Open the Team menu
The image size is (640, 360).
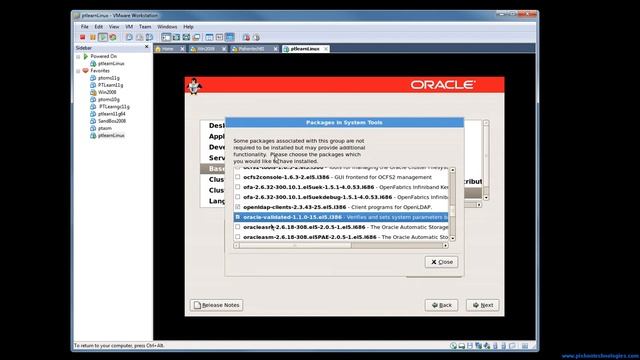145,27
